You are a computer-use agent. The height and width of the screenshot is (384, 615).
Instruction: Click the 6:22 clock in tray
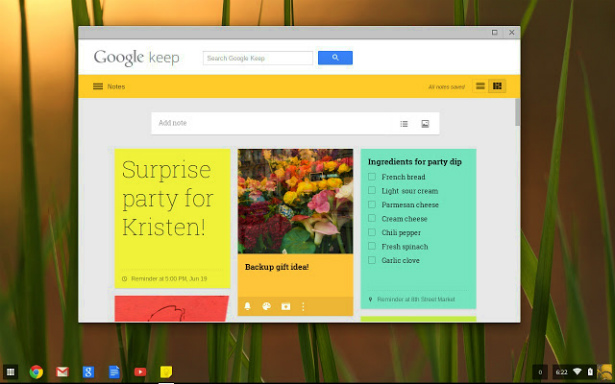point(562,372)
